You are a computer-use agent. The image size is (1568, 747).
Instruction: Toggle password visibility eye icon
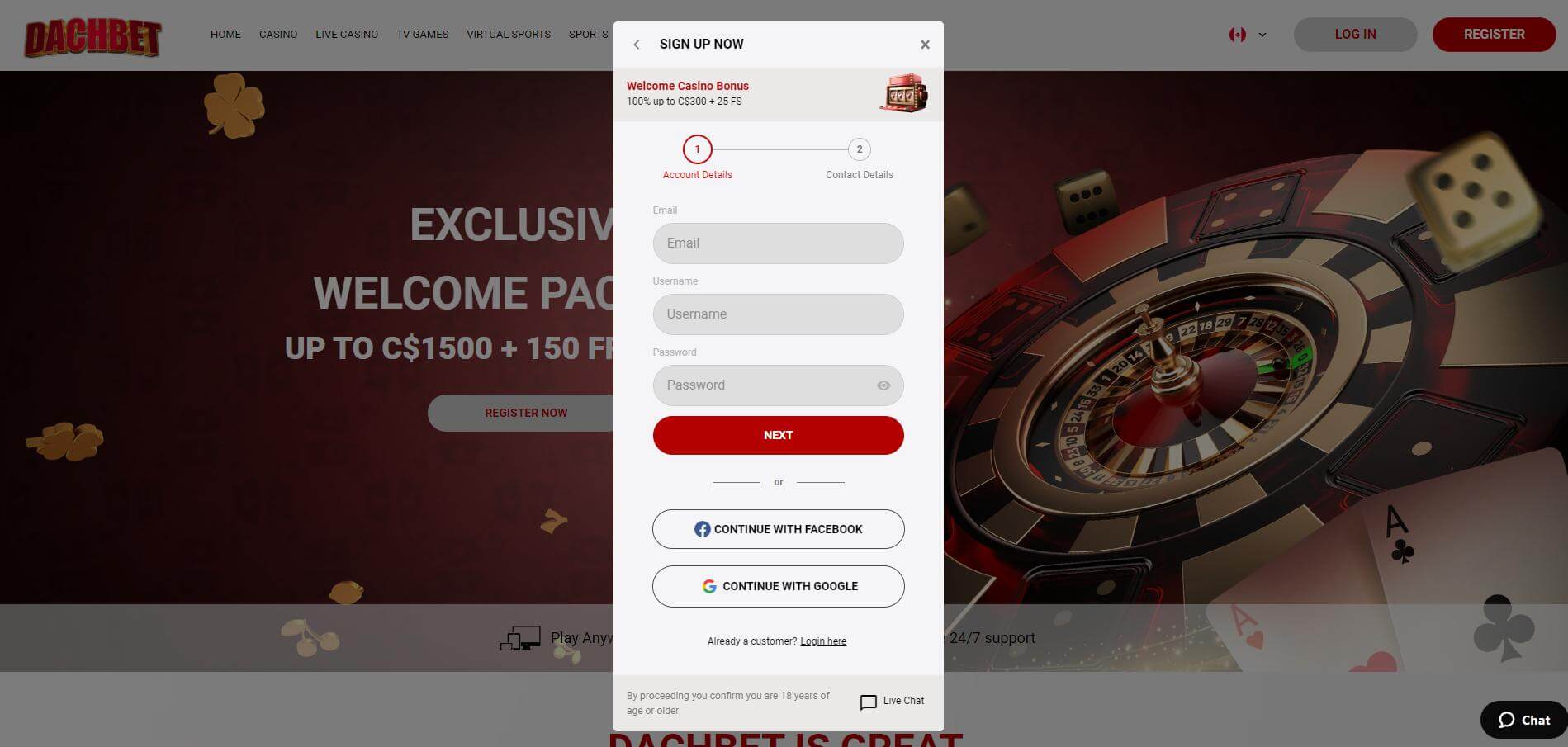tap(883, 385)
